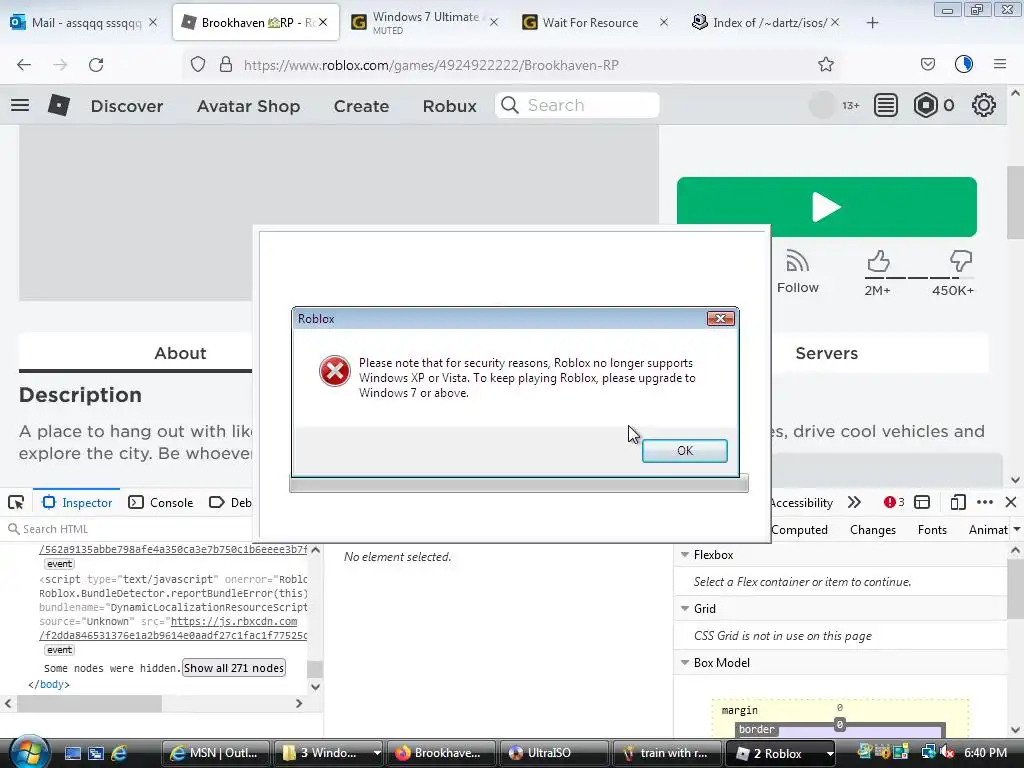1024x768 pixels.
Task: Open the Roblox hamburger navigation menu
Action: pos(20,105)
